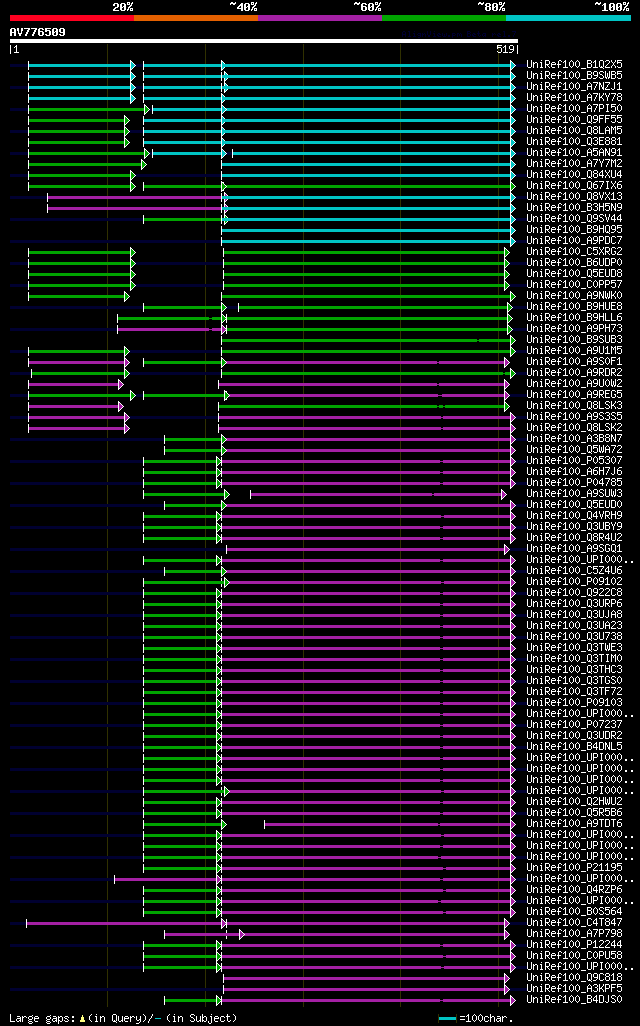Click label UniRef100_A9PH73

575,328
